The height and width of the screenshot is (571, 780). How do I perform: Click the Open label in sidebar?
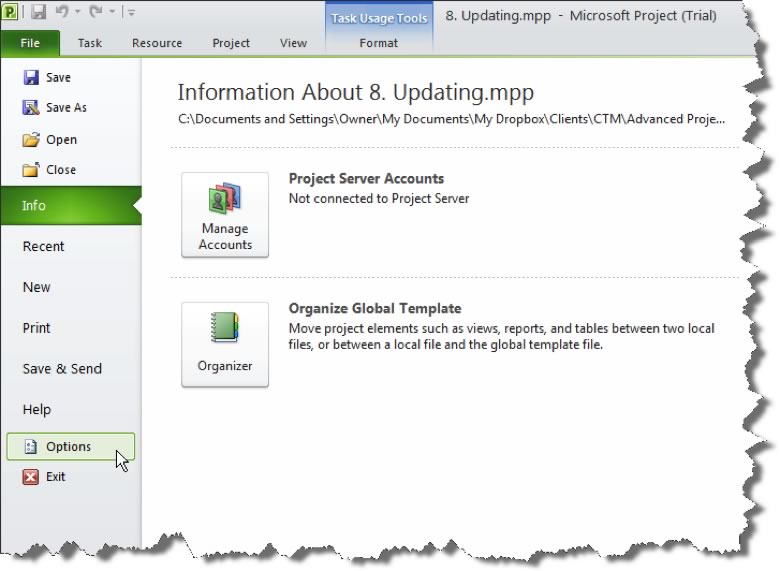62,140
